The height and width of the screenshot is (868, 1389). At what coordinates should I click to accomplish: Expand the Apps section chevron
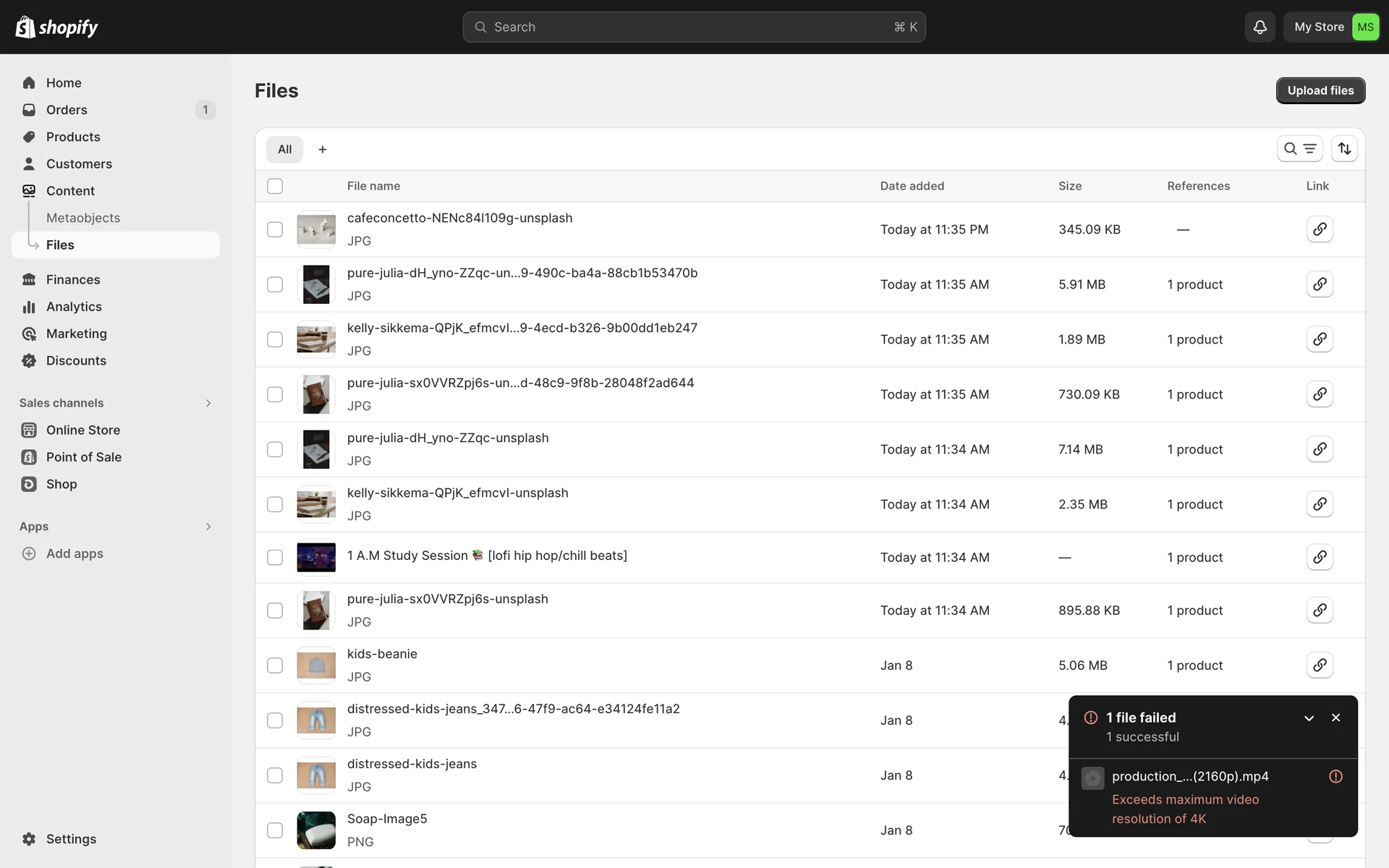point(208,527)
